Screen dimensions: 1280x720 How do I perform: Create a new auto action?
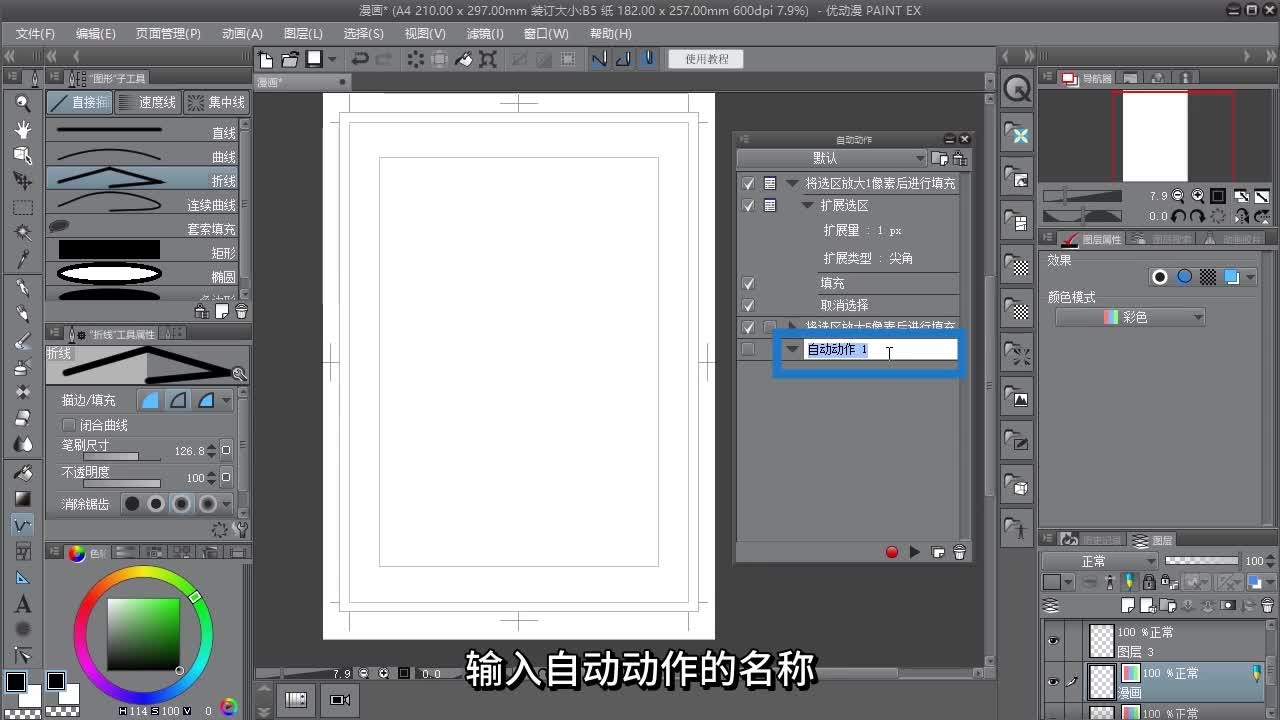coord(938,552)
